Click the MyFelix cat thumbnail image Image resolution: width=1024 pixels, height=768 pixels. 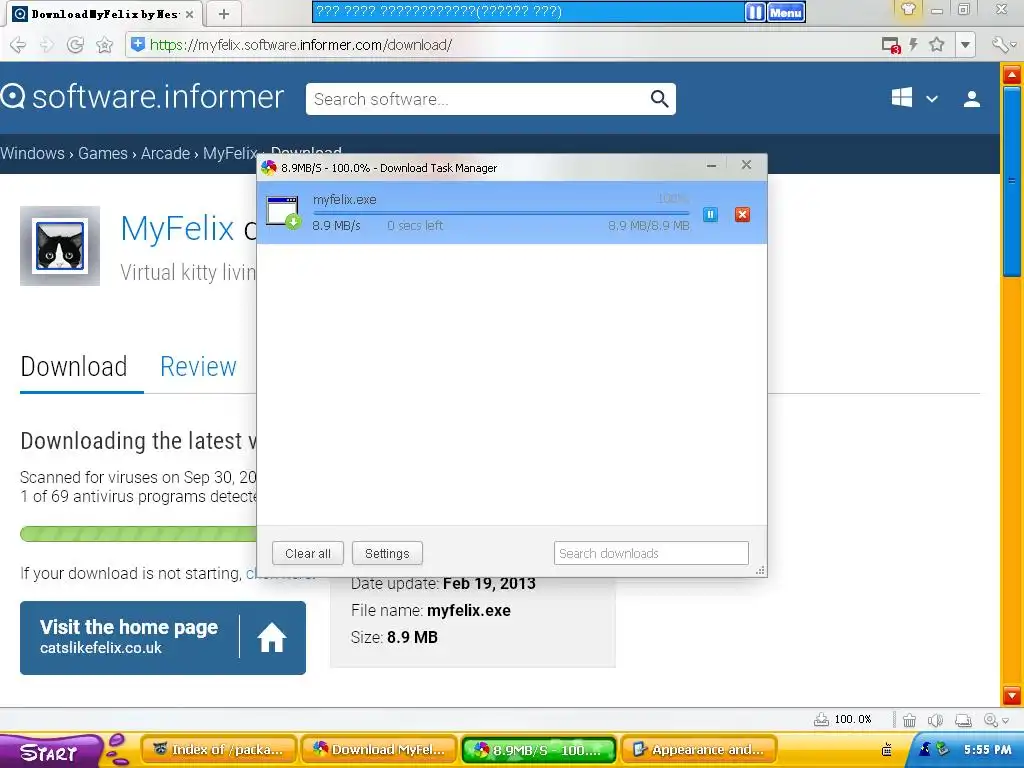60,246
